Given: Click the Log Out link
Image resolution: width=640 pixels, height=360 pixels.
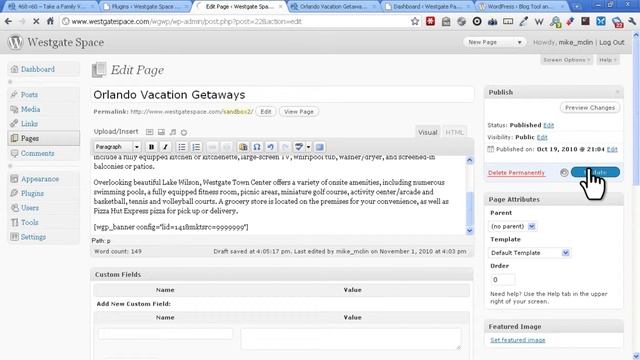Looking at the screenshot, I should tap(611, 42).
